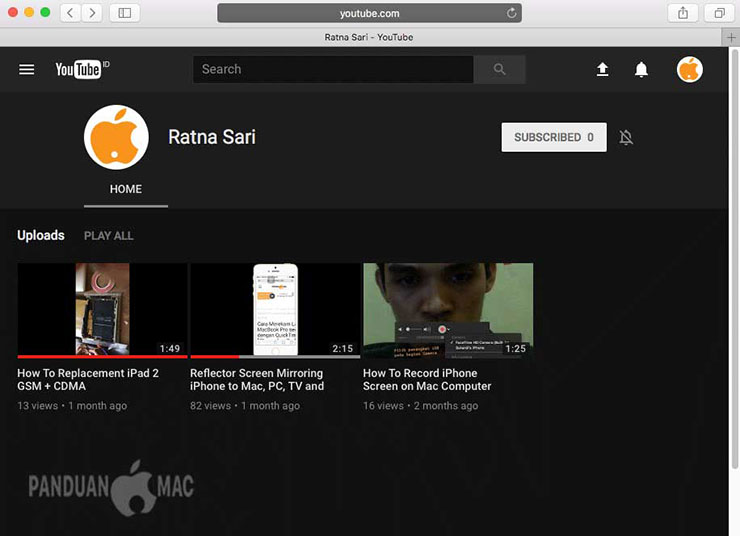740x536 pixels.
Task: Open Reflector Screen Mirroring video thumbnail
Action: pos(275,310)
